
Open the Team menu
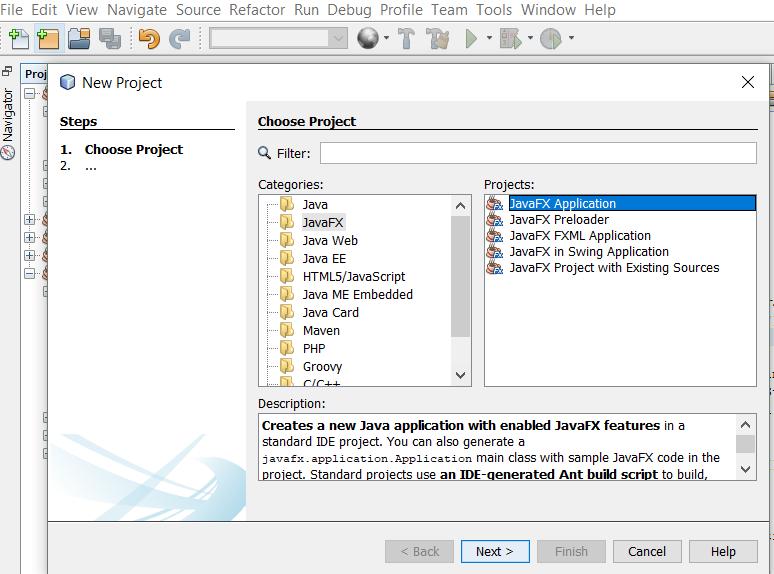[449, 10]
